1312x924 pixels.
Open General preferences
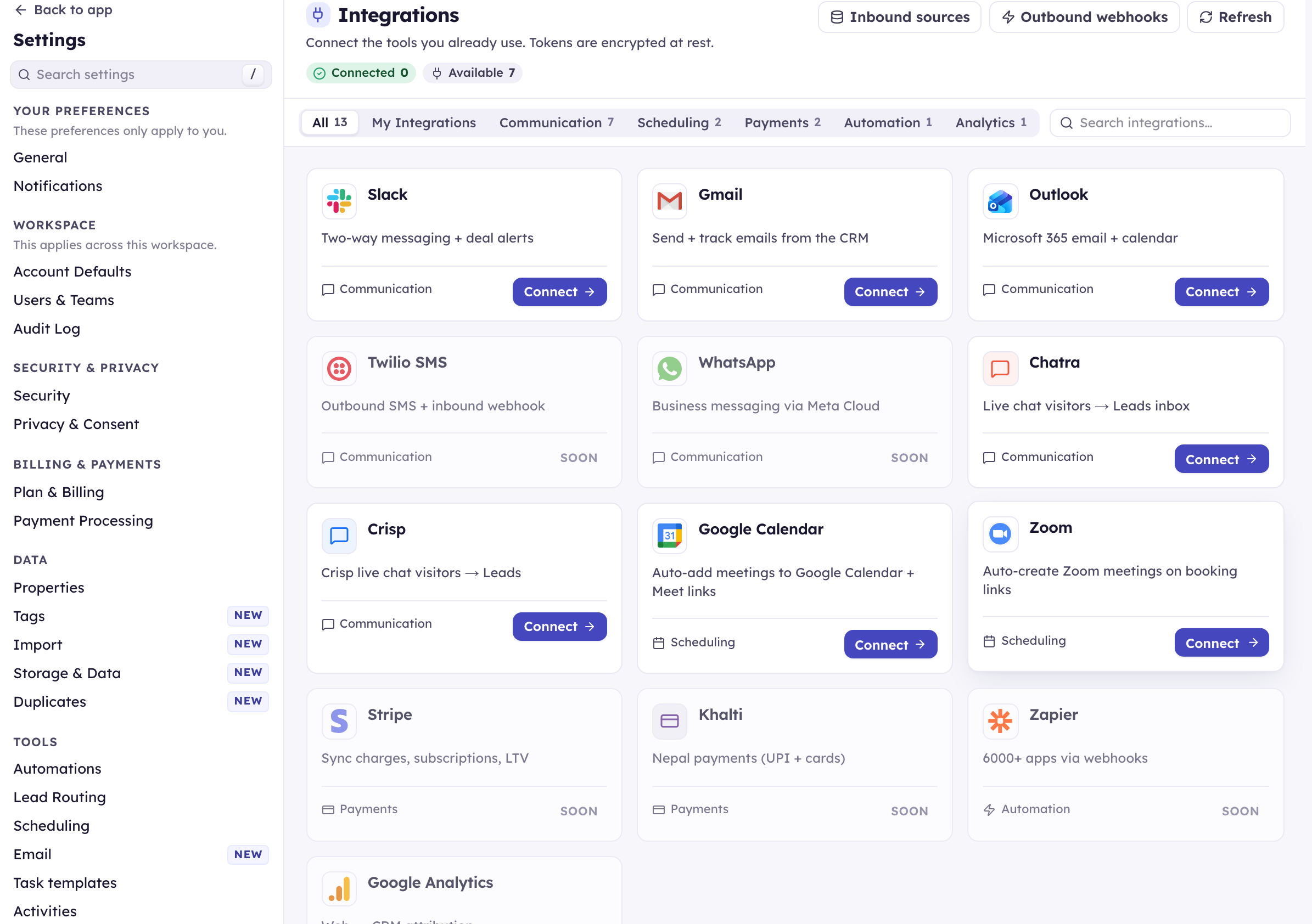pos(40,157)
